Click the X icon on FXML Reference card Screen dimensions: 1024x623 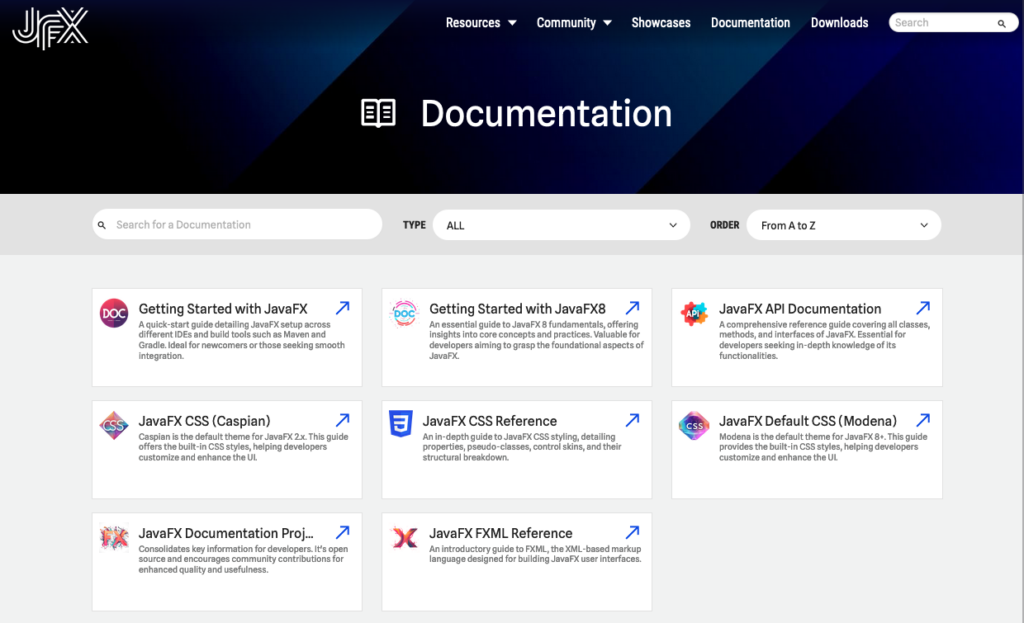pos(404,538)
